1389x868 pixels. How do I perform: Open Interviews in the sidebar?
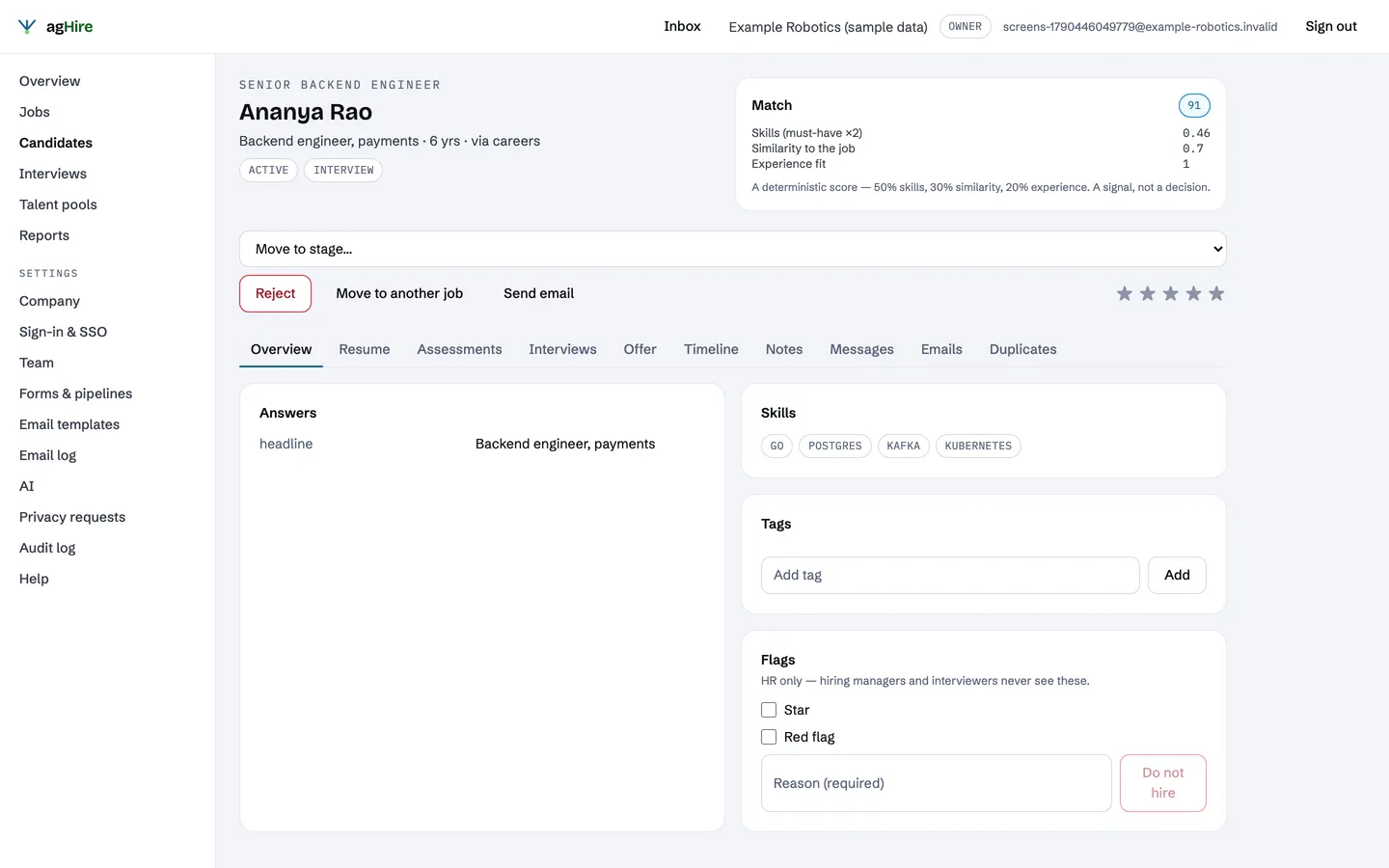point(53,174)
